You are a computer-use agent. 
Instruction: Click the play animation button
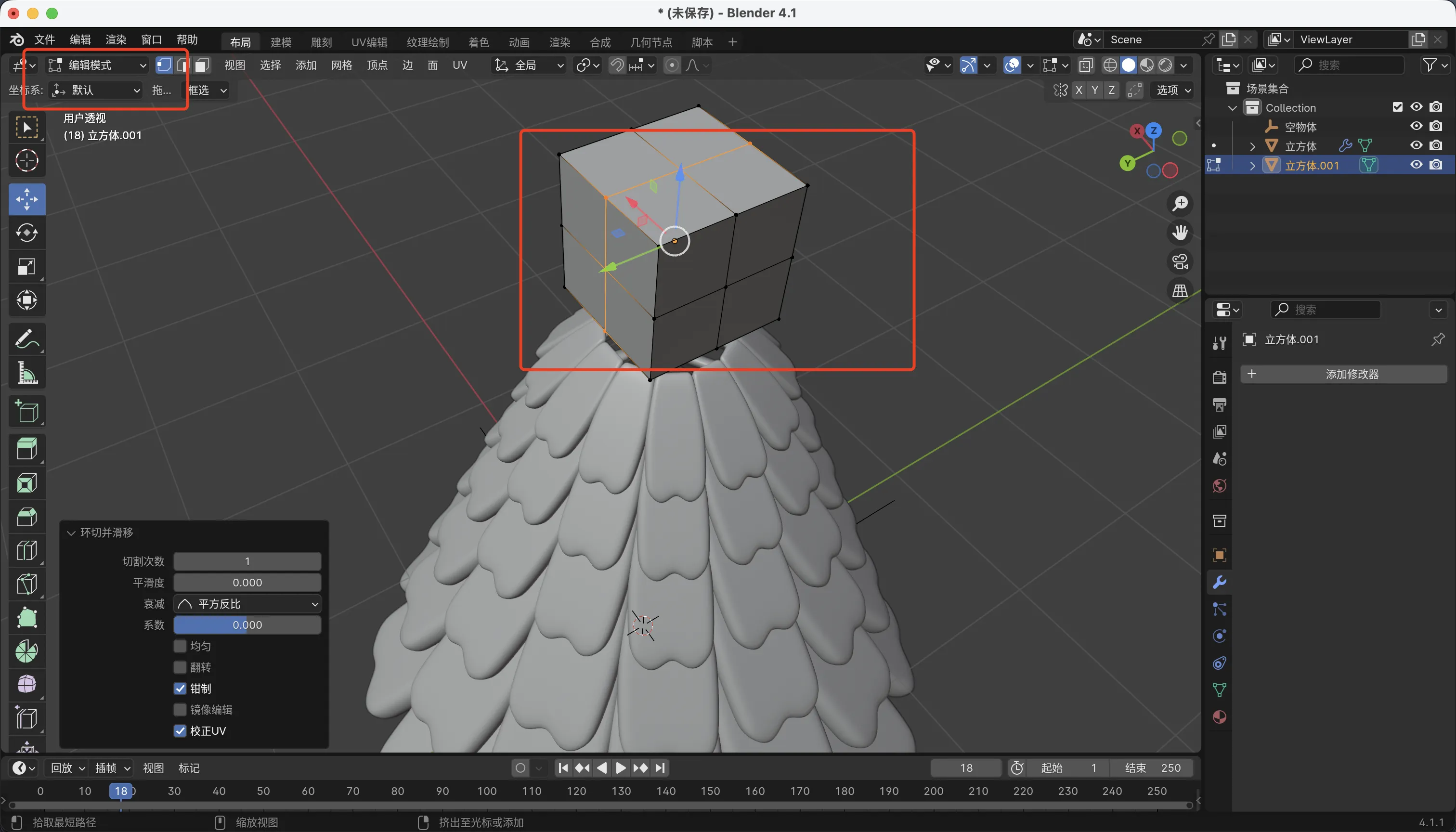coord(621,768)
